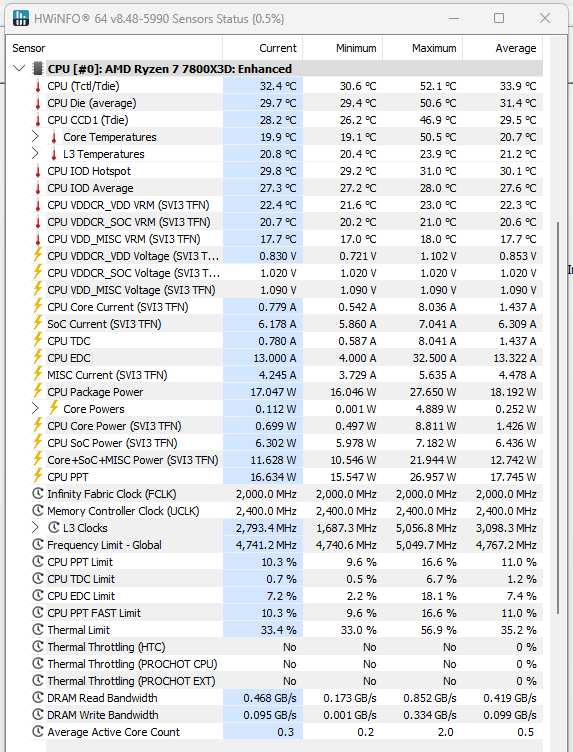Click clock icon beside DRAM Read Bandwidth
This screenshot has height=752, width=573.
pyautogui.click(x=38, y=697)
